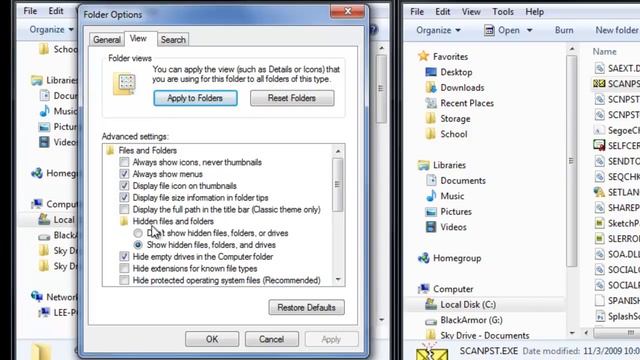The width and height of the screenshot is (640, 360).
Task: Click the Favorites star icon in right window
Action: tap(424, 56)
